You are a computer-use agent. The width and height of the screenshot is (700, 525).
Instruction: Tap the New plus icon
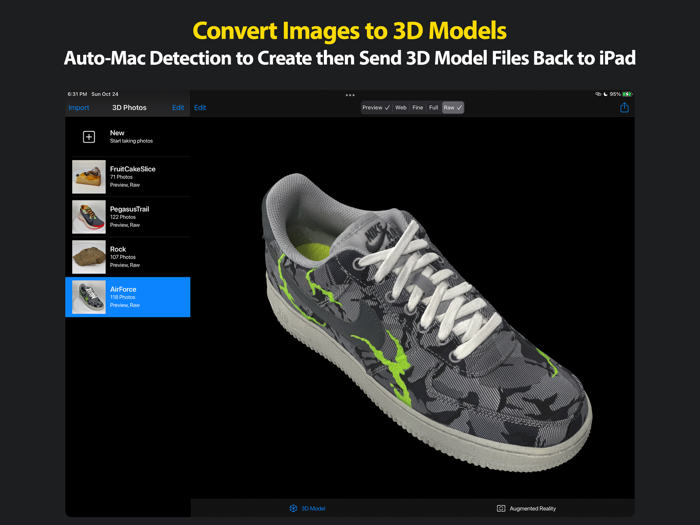point(89,137)
